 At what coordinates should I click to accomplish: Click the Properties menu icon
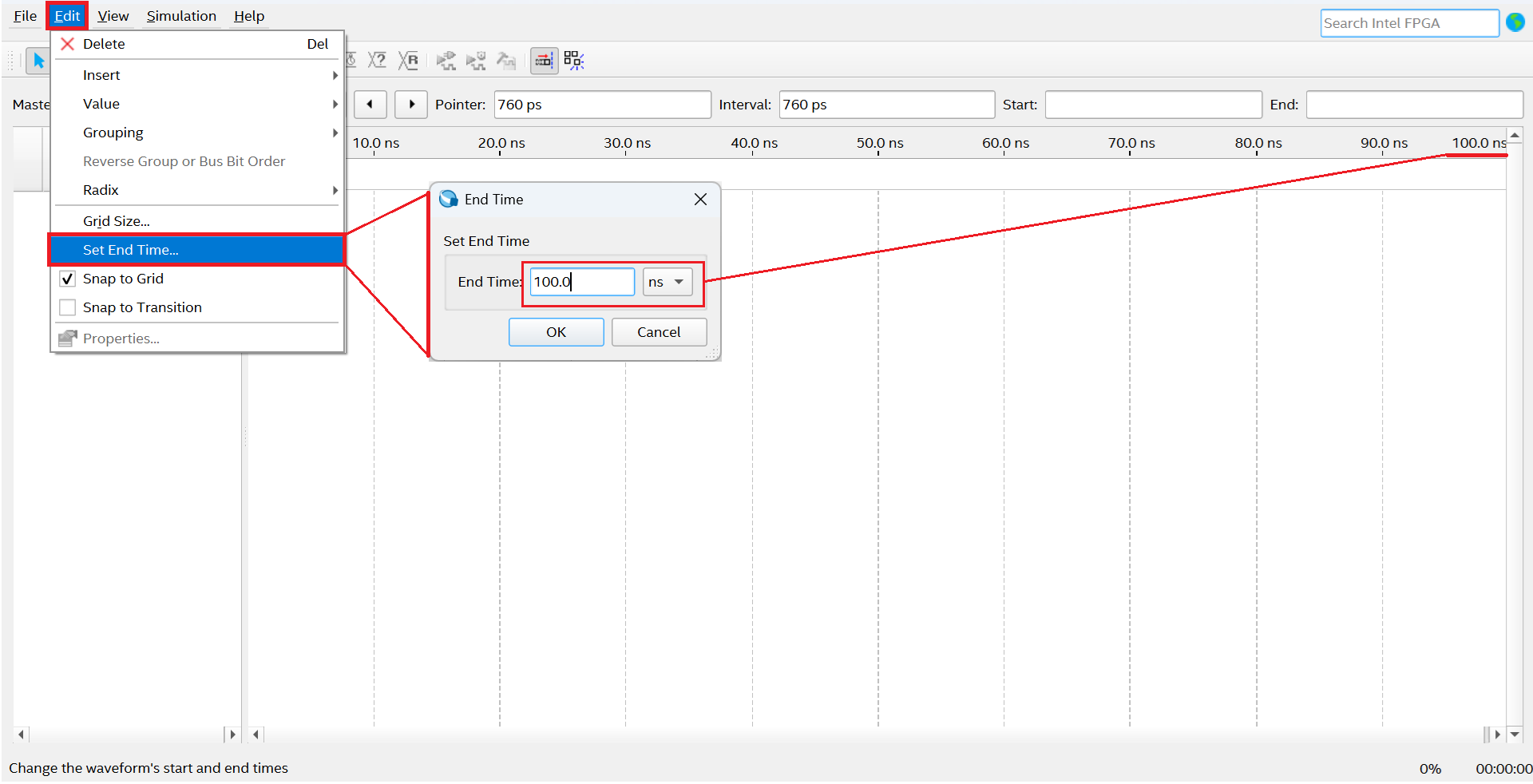(68, 339)
